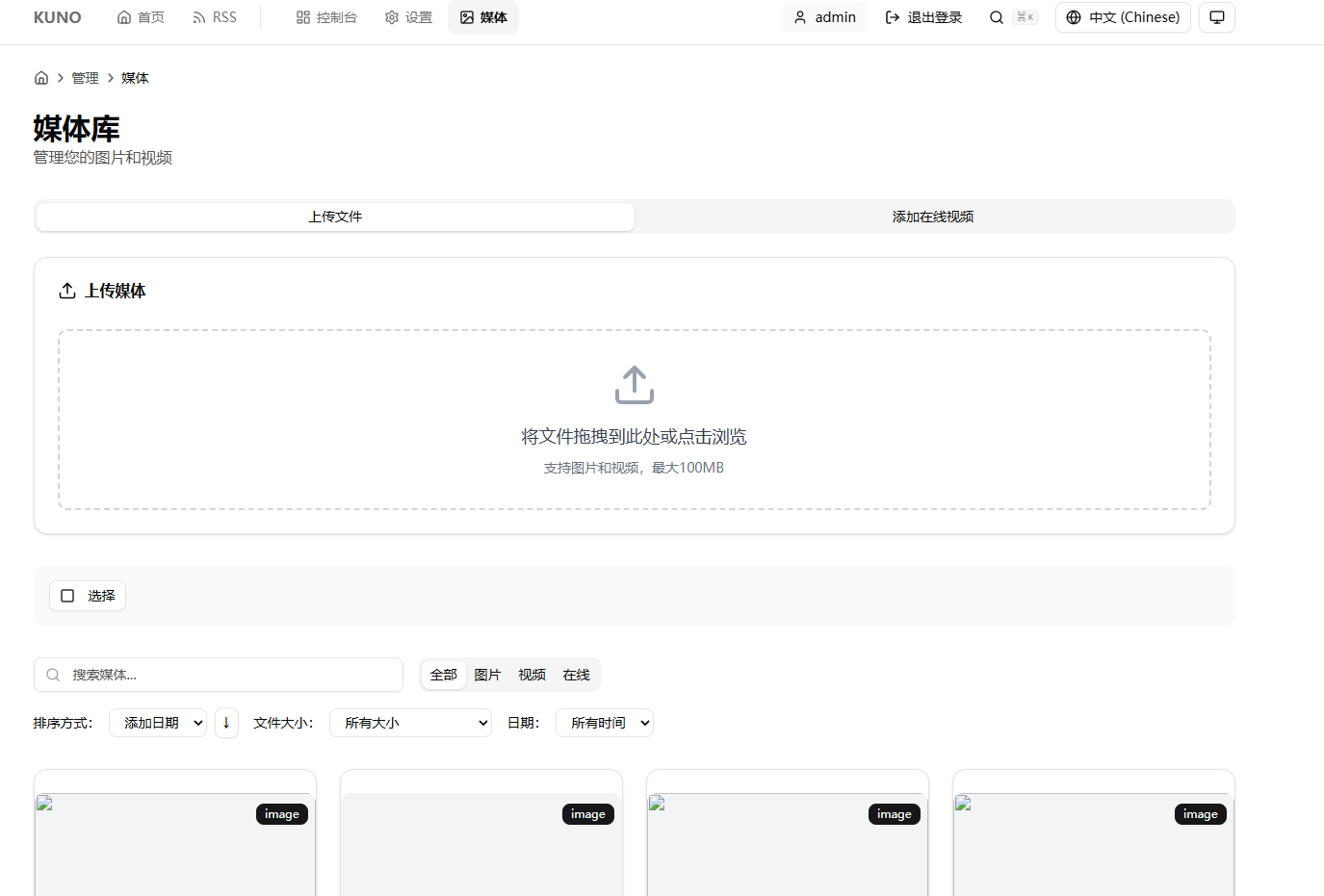Open the 中文 (Chinese) language selector

(1123, 17)
